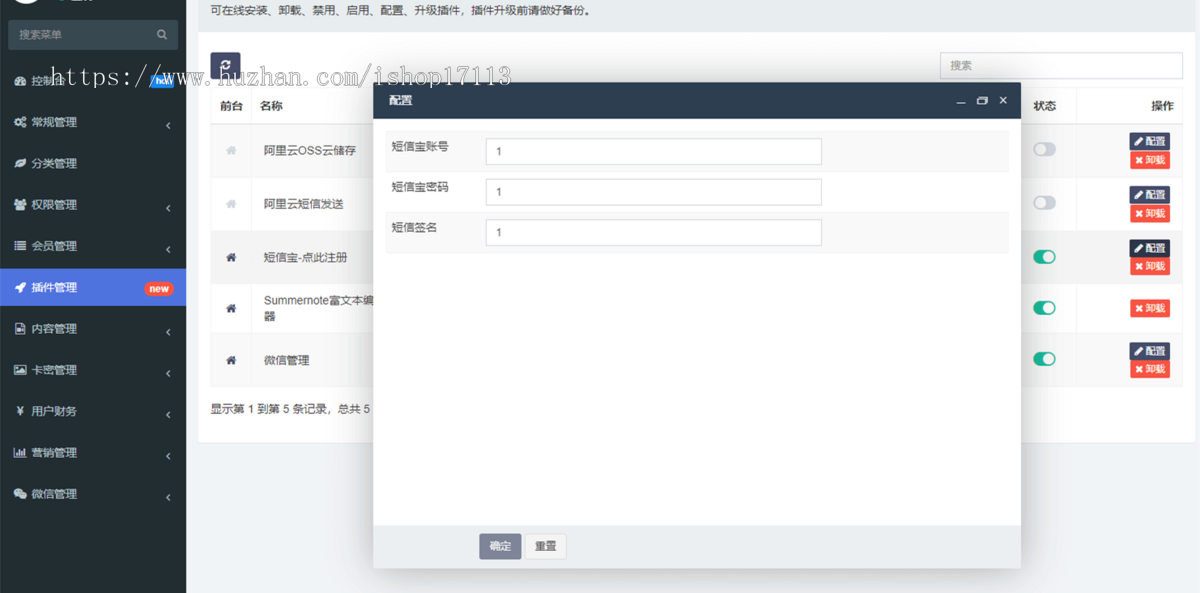
Task: Click the search magnifier icon in sidebar
Action: pos(162,35)
